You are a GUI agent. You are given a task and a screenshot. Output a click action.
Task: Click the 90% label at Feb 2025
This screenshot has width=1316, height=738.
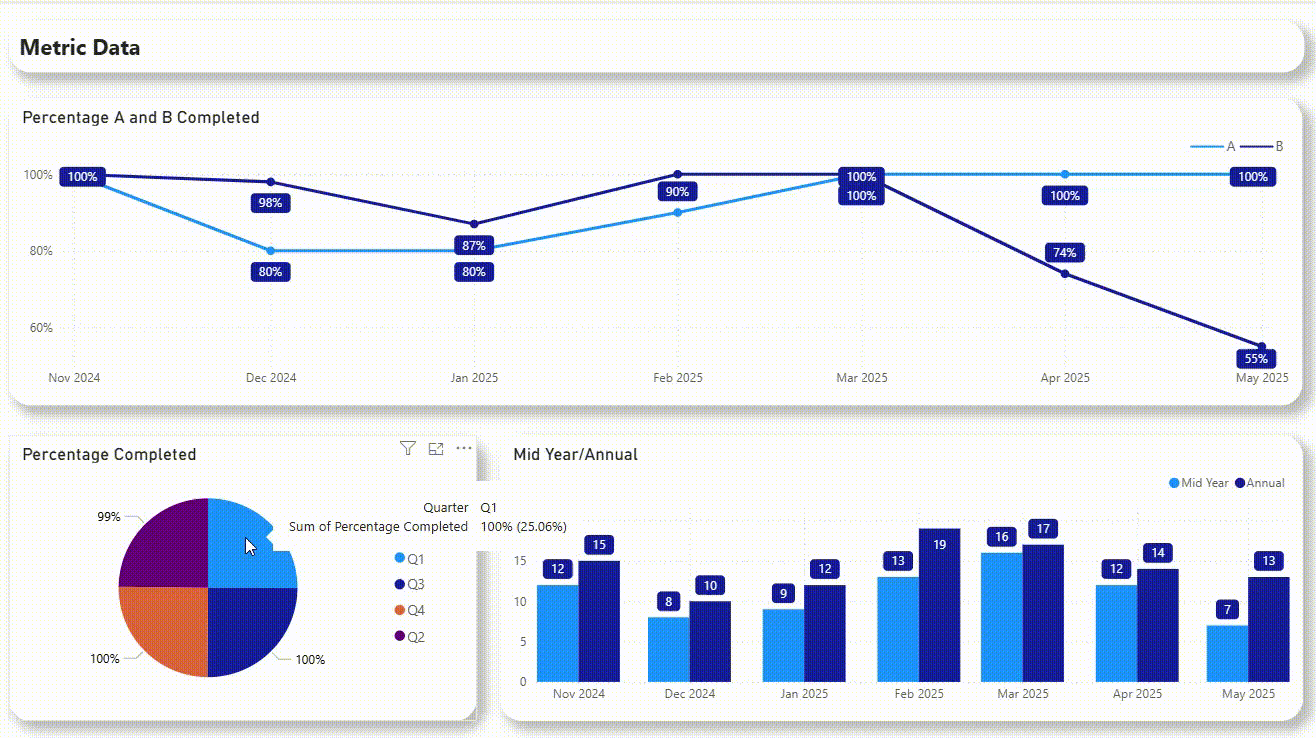click(x=678, y=192)
